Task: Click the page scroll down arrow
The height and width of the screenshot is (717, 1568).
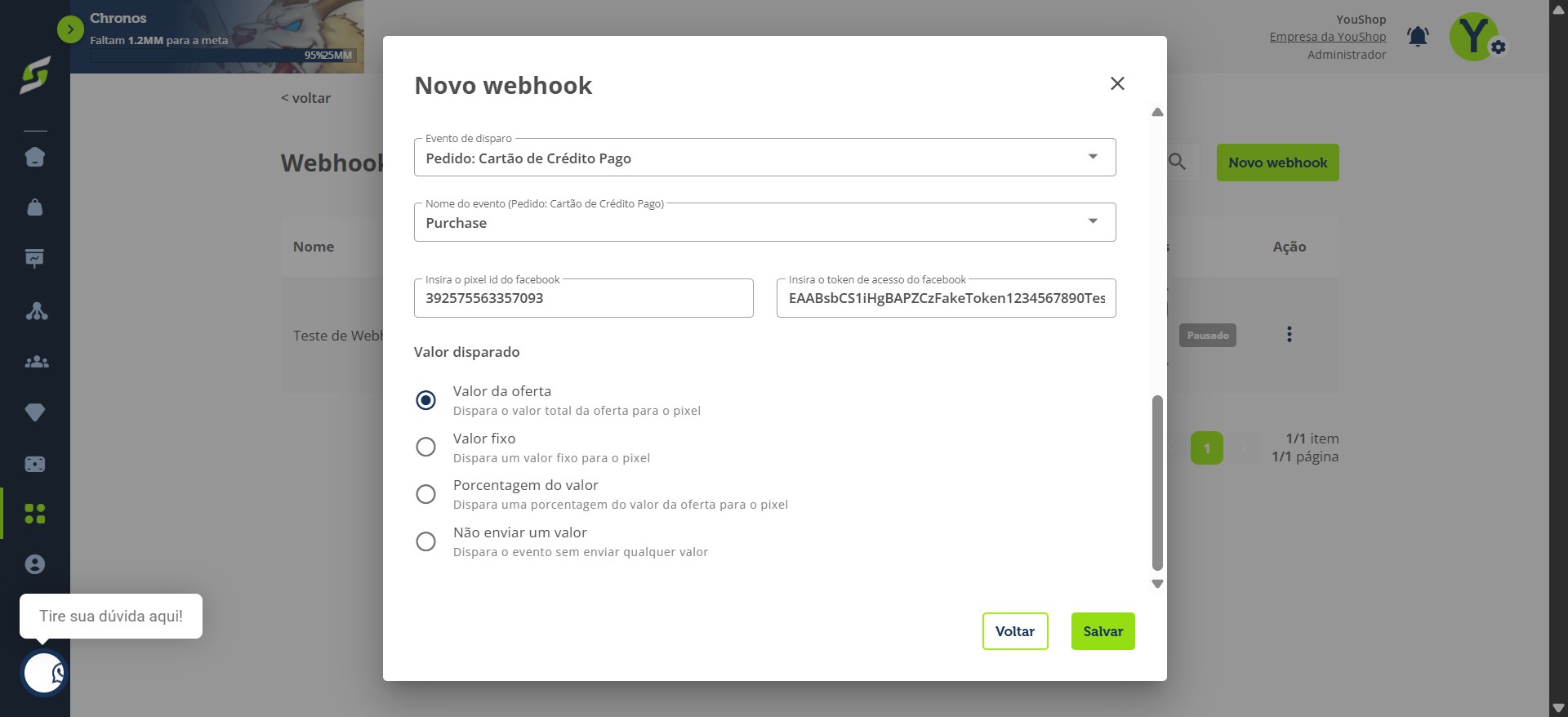Action: coord(1558,707)
